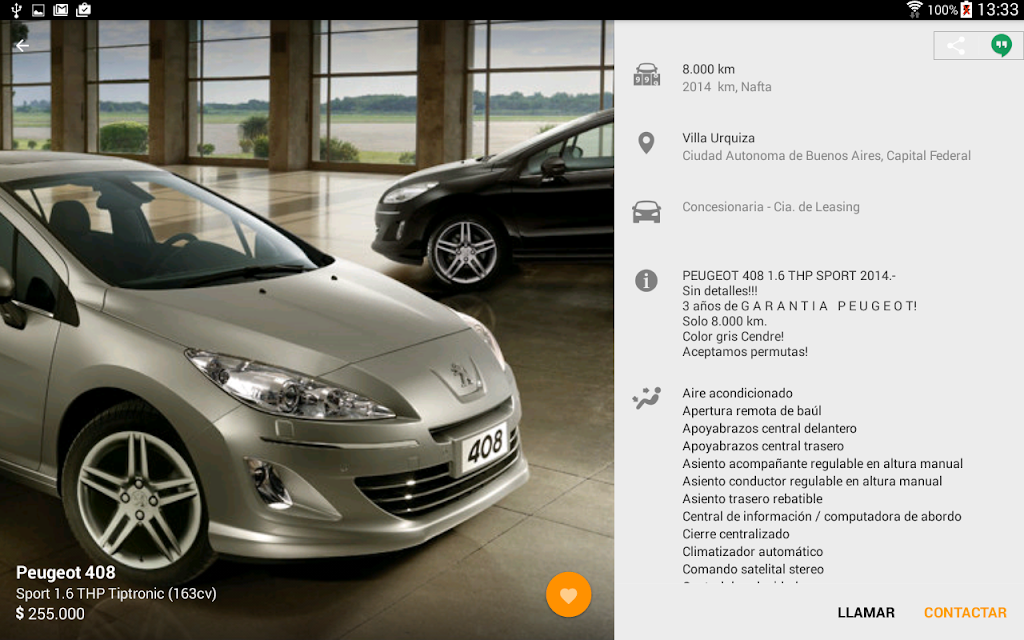Tap the $ 255.000 price

click(x=50, y=614)
